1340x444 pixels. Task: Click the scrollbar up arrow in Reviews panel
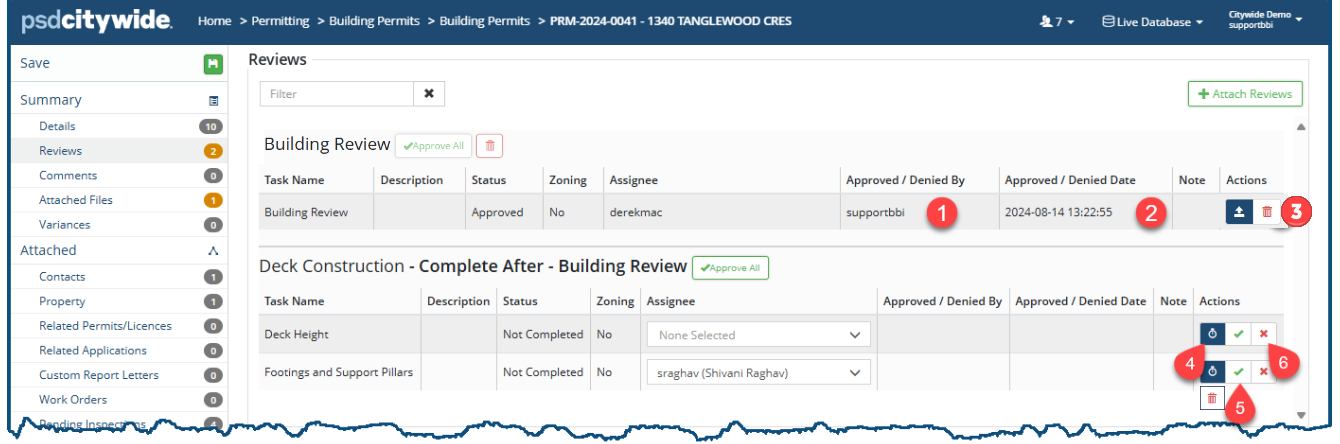coord(1300,127)
